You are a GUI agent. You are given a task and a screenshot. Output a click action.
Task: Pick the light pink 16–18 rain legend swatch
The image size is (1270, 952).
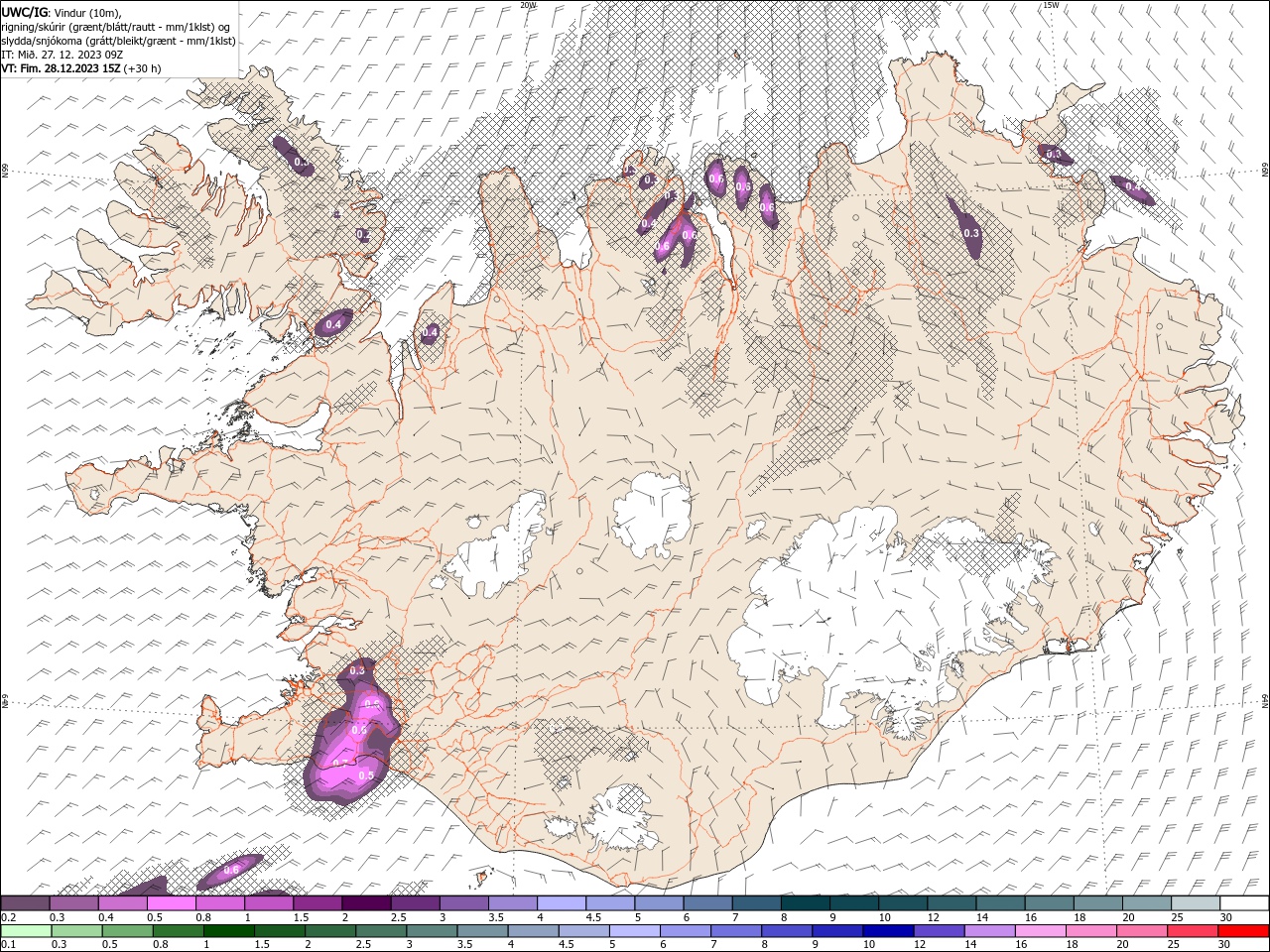1040,931
